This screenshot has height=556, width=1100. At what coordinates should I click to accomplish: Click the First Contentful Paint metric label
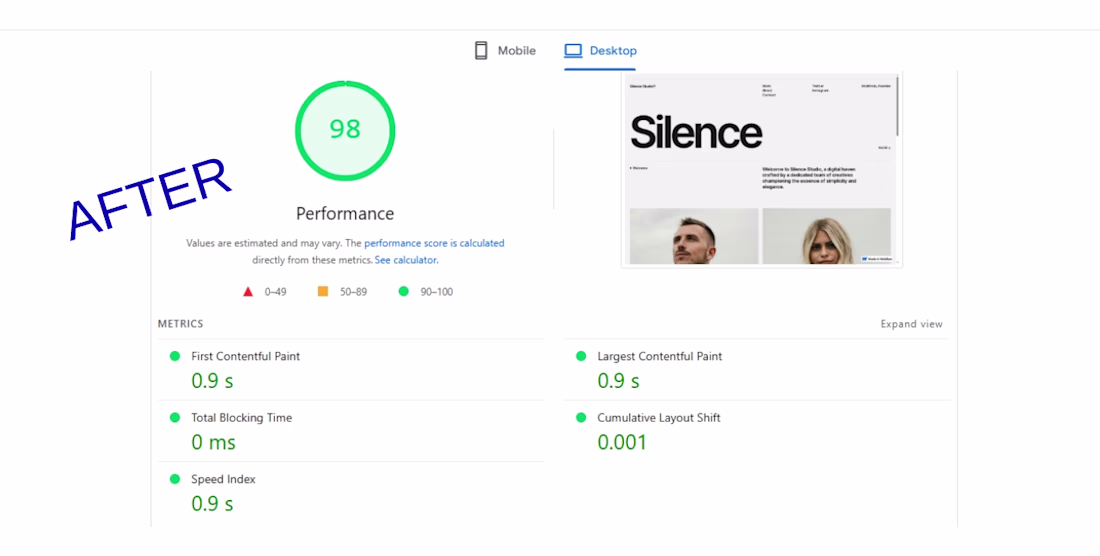[x=245, y=356]
